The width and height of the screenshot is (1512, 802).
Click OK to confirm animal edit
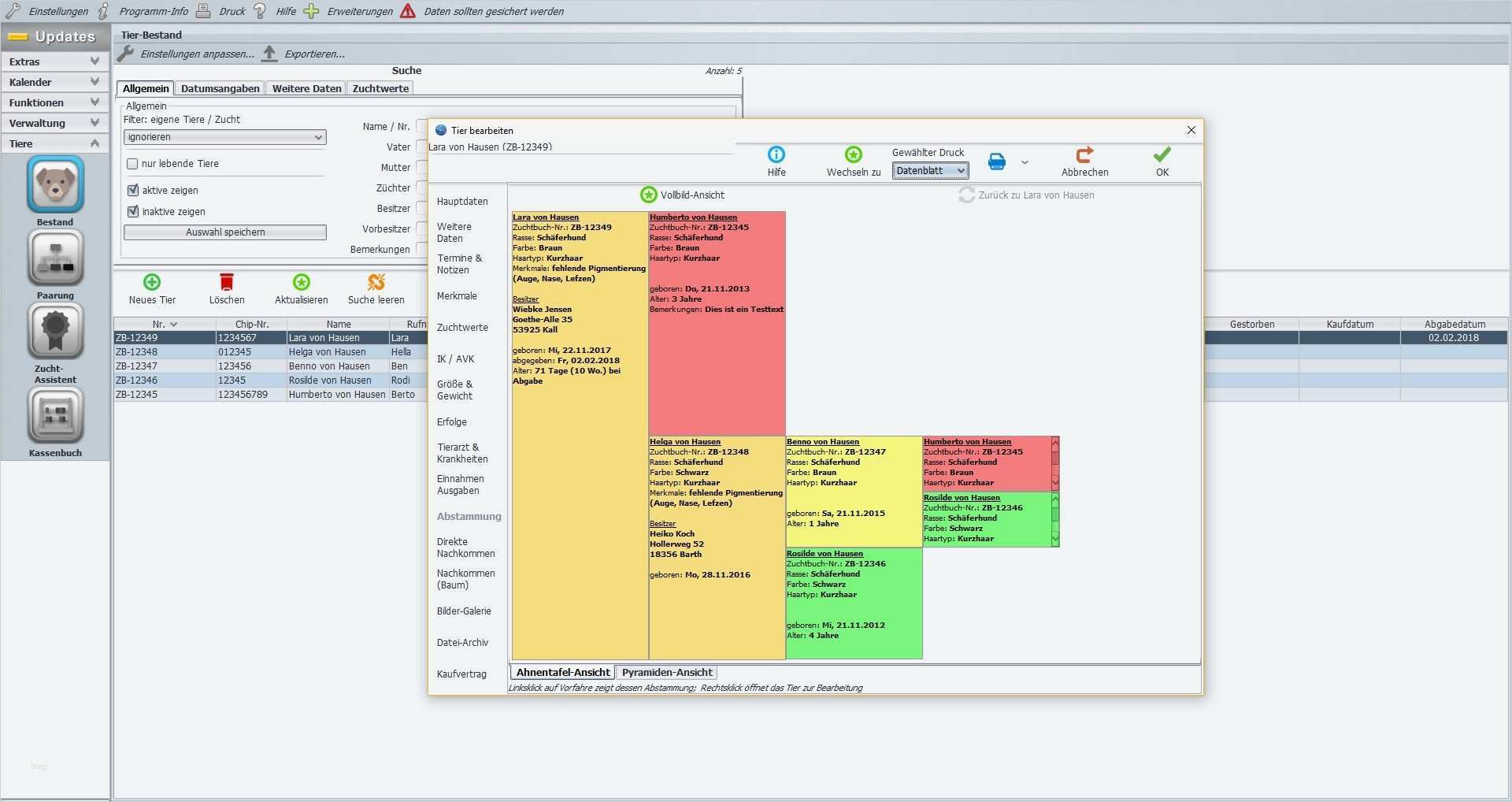(1162, 162)
